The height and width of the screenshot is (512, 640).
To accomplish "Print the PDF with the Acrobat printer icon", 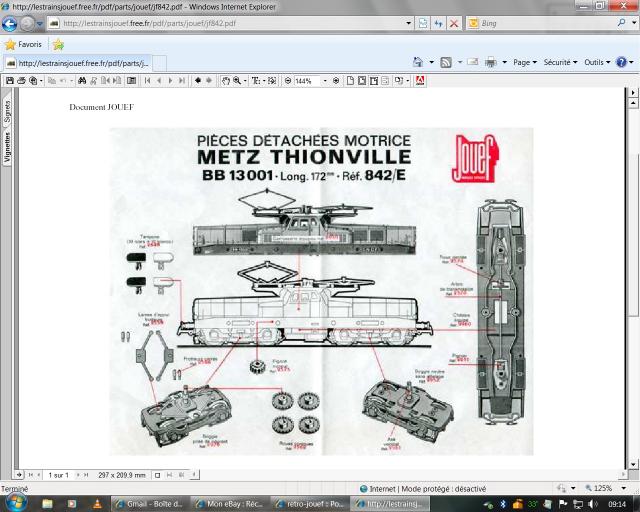I will tap(21, 81).
